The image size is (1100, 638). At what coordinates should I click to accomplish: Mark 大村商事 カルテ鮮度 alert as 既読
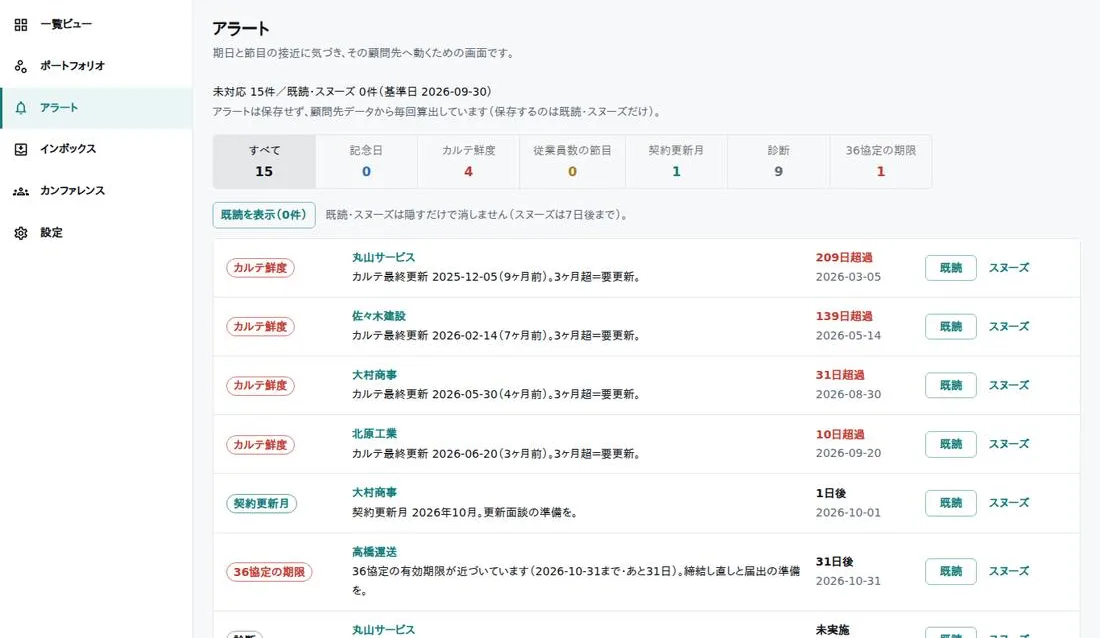(x=951, y=385)
